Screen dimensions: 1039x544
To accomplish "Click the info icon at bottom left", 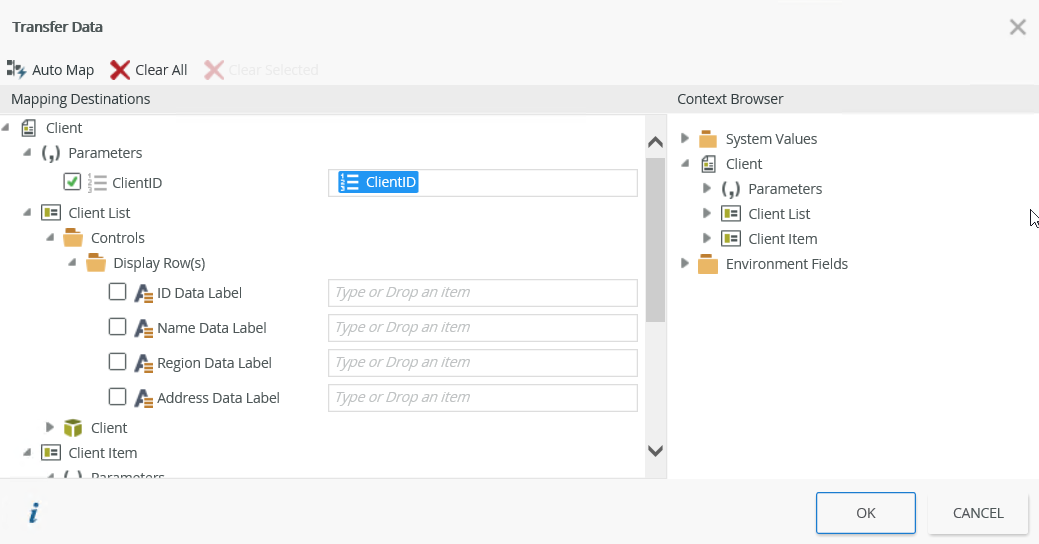I will pos(33,514).
